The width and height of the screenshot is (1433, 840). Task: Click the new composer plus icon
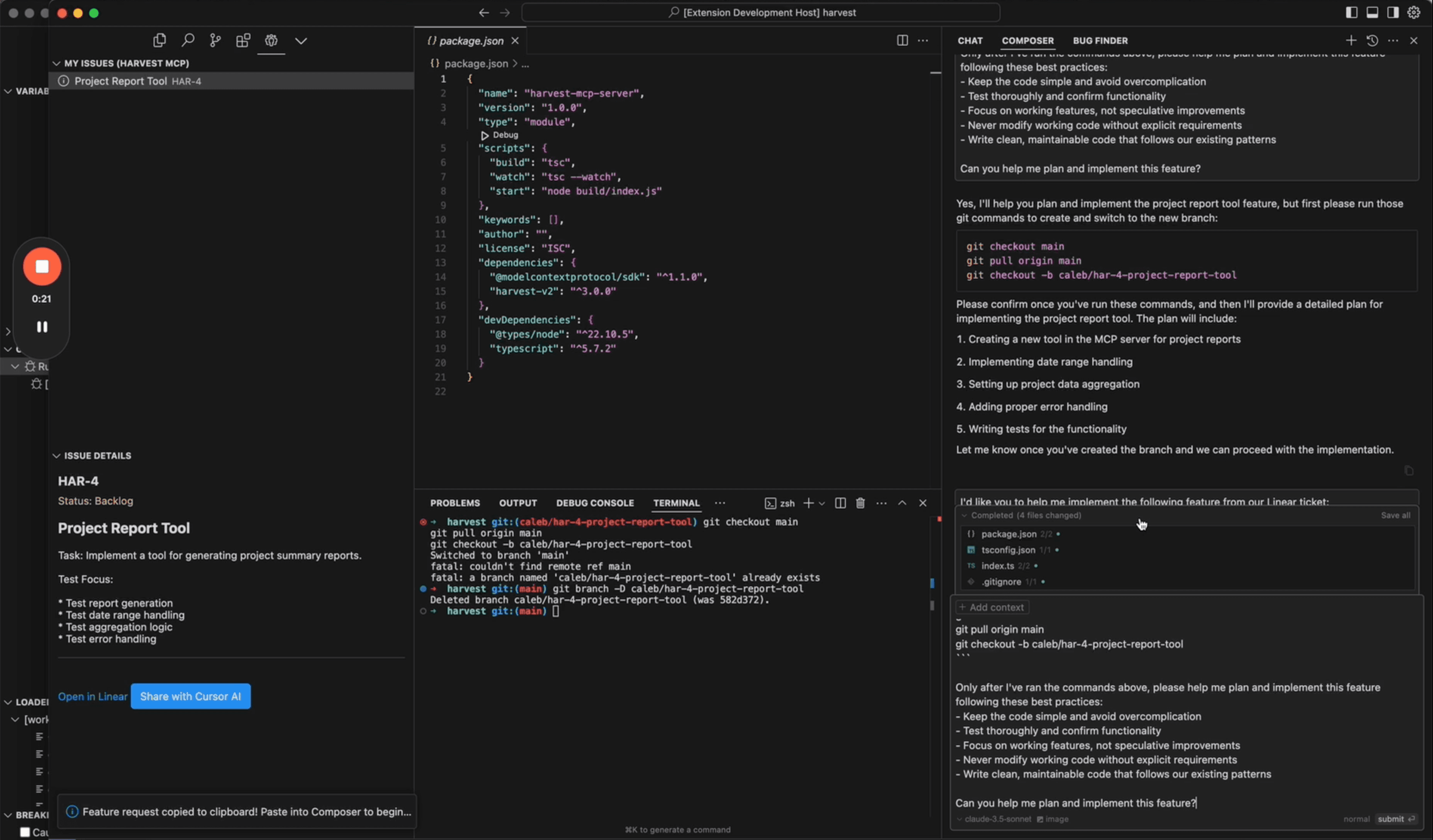pos(1351,40)
